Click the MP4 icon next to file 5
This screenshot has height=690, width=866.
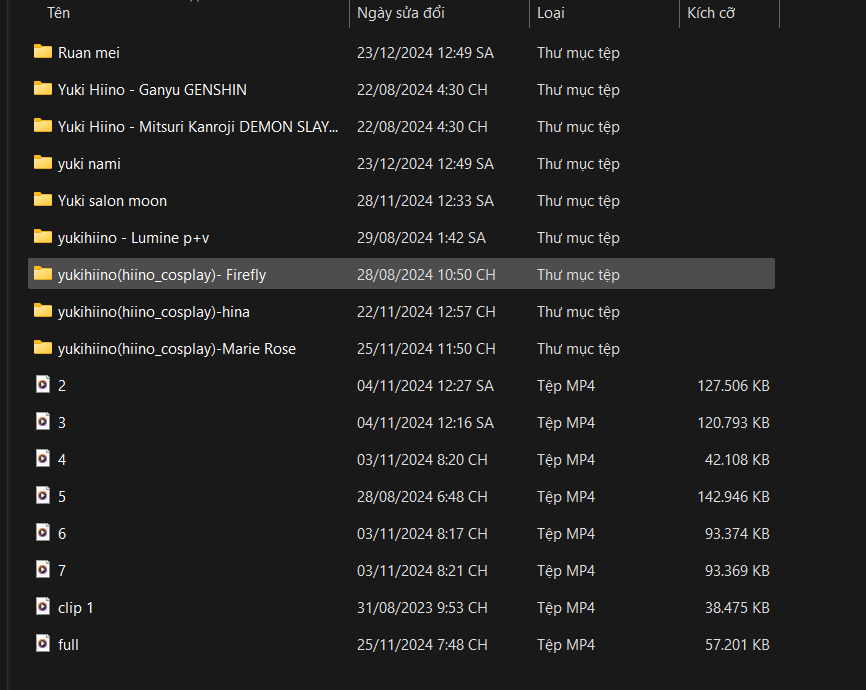click(x=42, y=496)
